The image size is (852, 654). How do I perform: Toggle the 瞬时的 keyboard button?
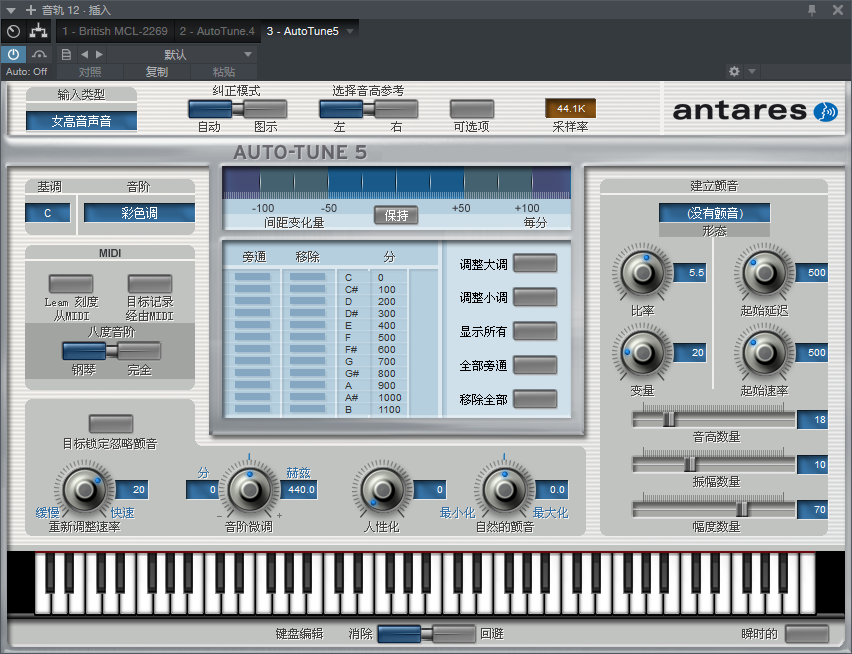coord(806,633)
